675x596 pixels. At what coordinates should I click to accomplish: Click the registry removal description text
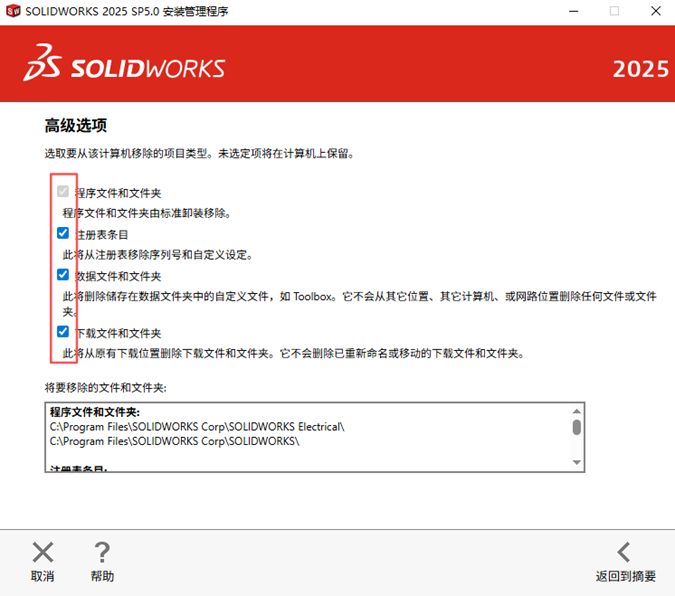point(158,255)
